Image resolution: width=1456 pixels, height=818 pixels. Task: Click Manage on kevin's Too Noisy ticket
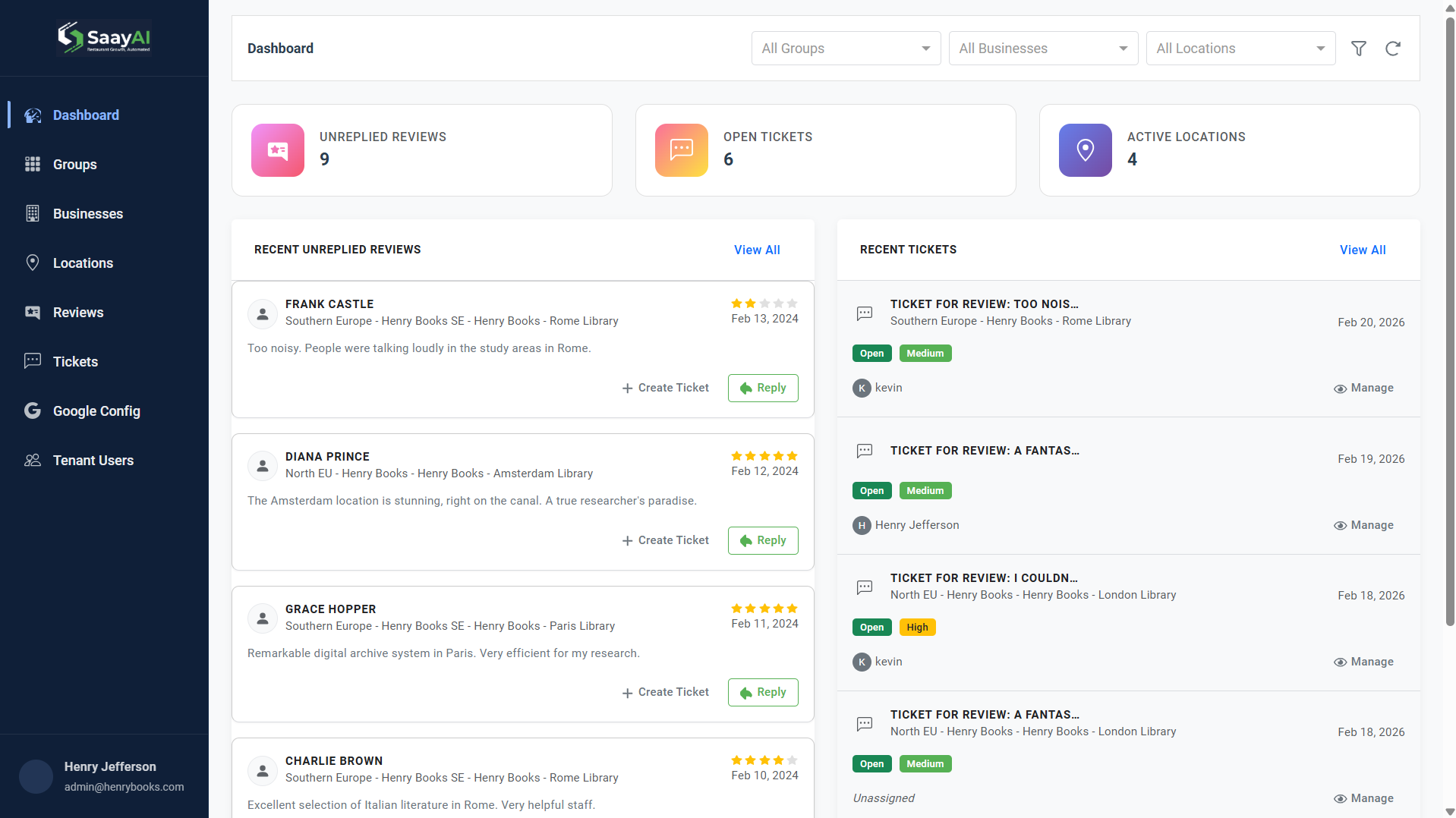(x=1363, y=388)
